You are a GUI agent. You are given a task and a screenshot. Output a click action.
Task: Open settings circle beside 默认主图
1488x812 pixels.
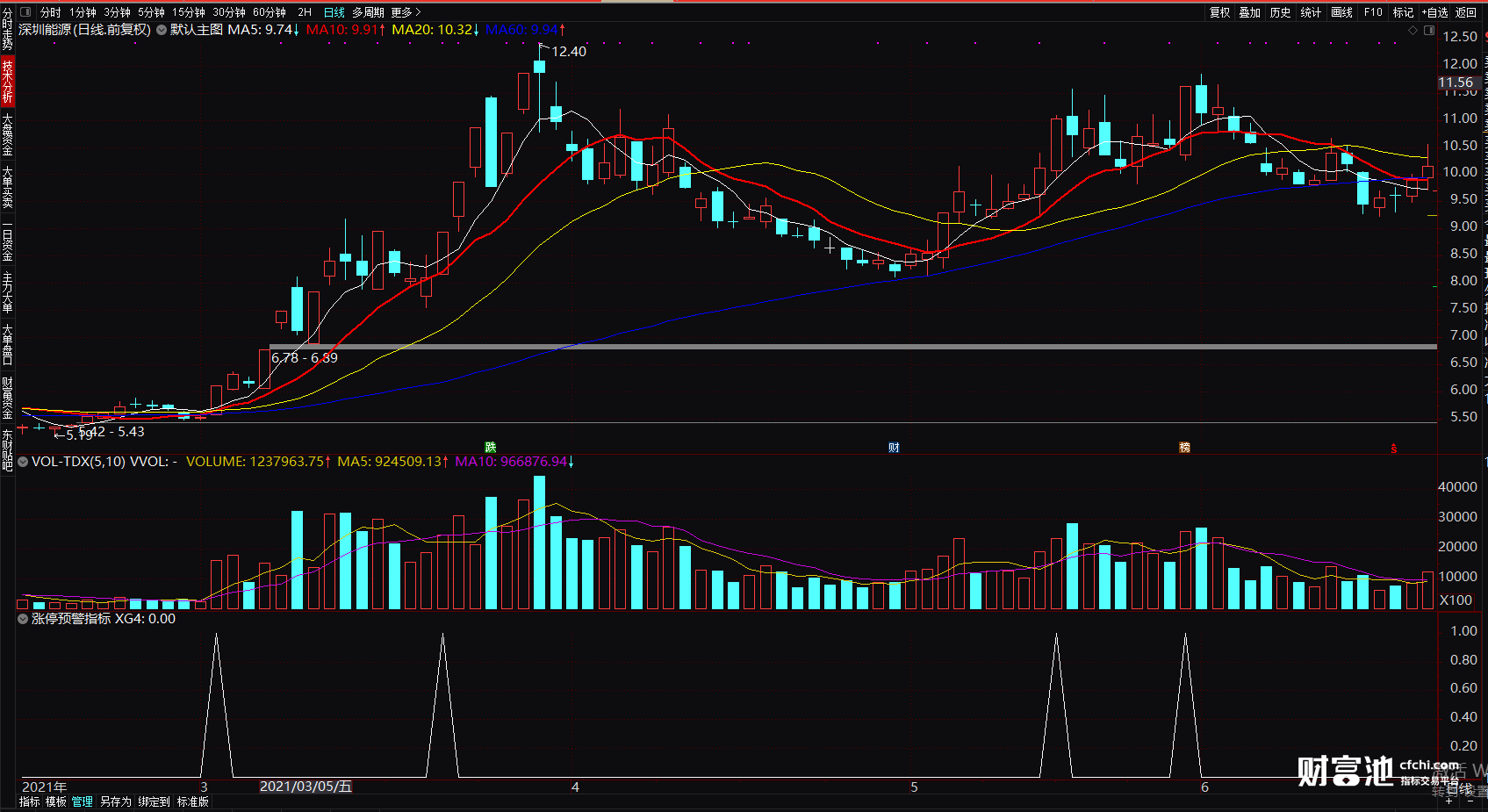tap(162, 30)
